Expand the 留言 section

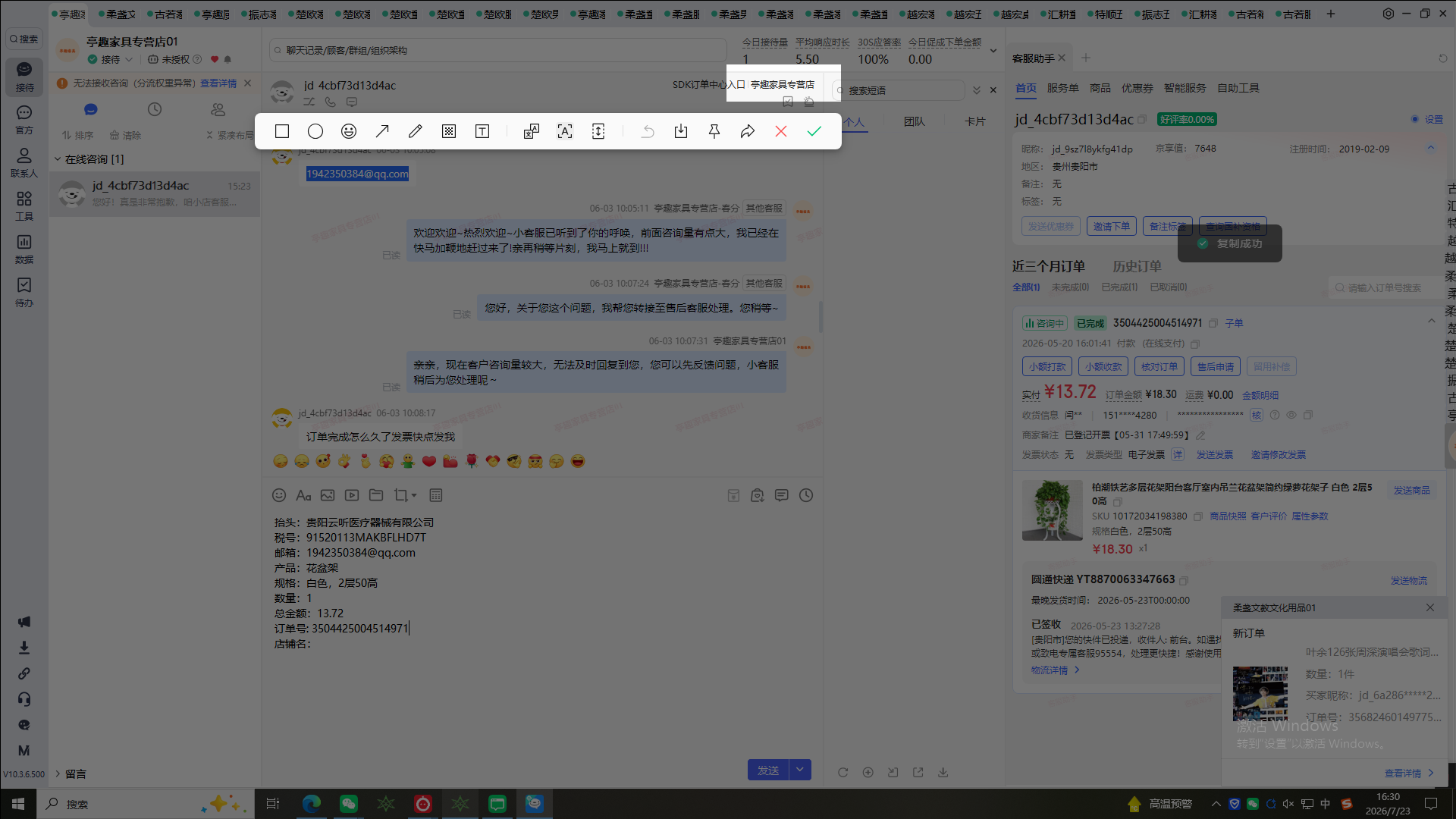pos(58,773)
